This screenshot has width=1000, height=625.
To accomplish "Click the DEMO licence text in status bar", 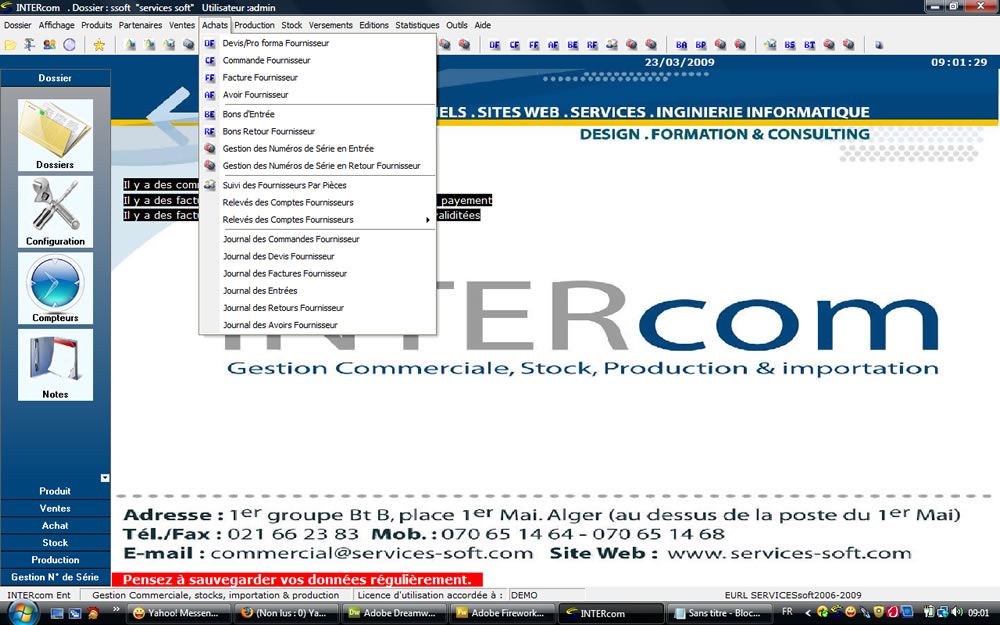I will click(524, 595).
